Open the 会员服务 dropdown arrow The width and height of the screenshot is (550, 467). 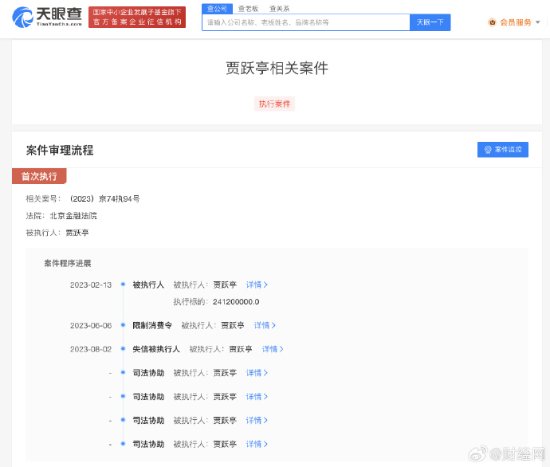coord(538,22)
